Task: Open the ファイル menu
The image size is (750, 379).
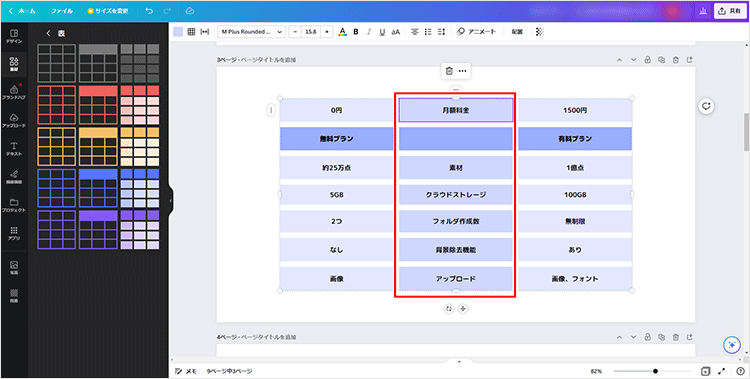Action: click(62, 11)
